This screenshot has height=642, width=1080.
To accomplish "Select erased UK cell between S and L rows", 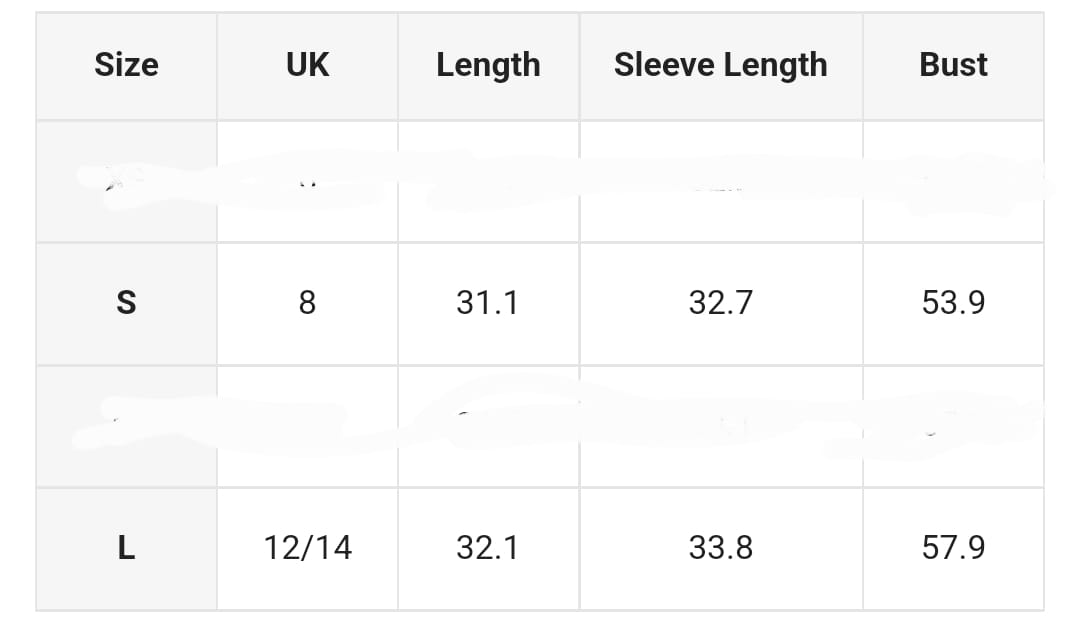I will (x=307, y=426).
